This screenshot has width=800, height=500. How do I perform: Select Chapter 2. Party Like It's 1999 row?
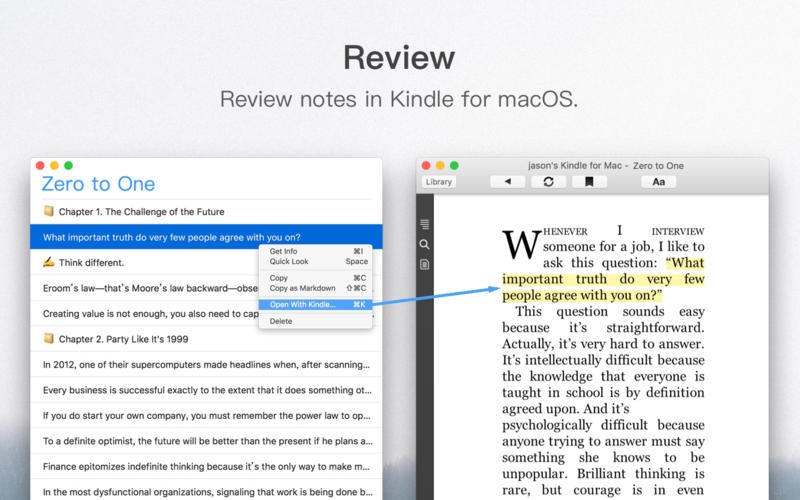tap(206, 339)
